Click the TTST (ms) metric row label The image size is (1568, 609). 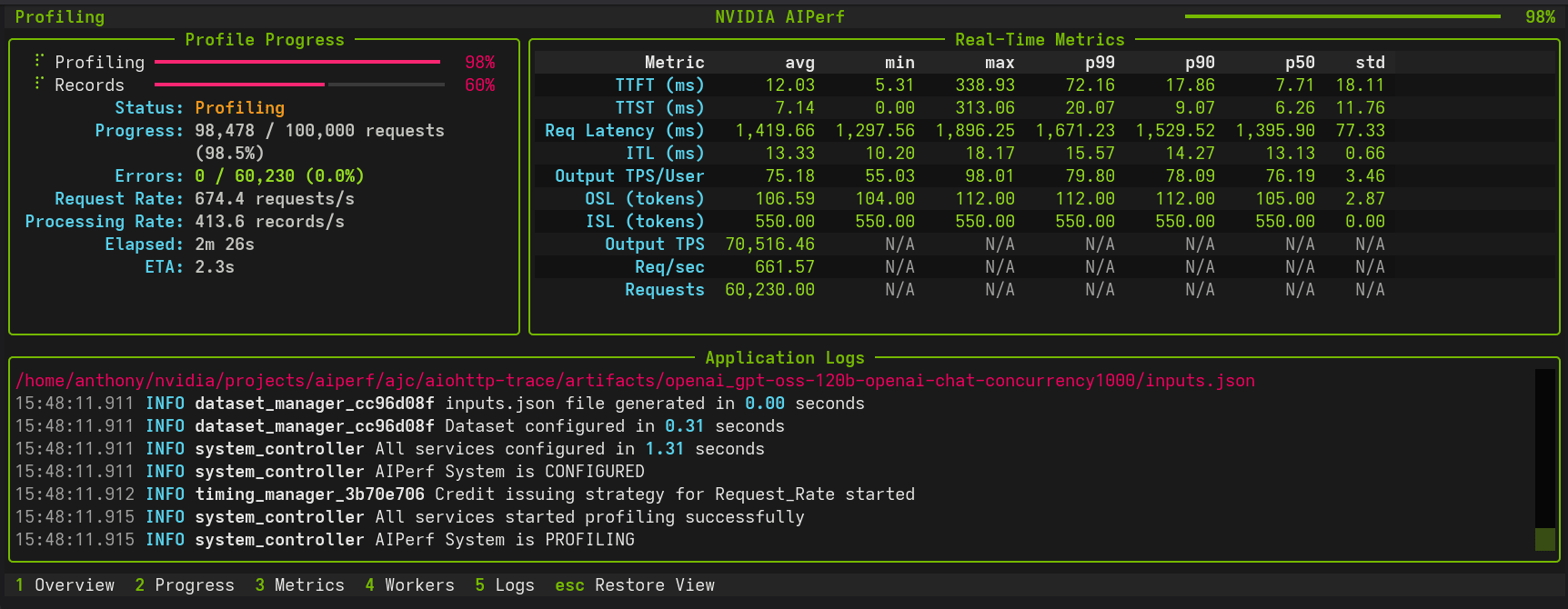[659, 108]
